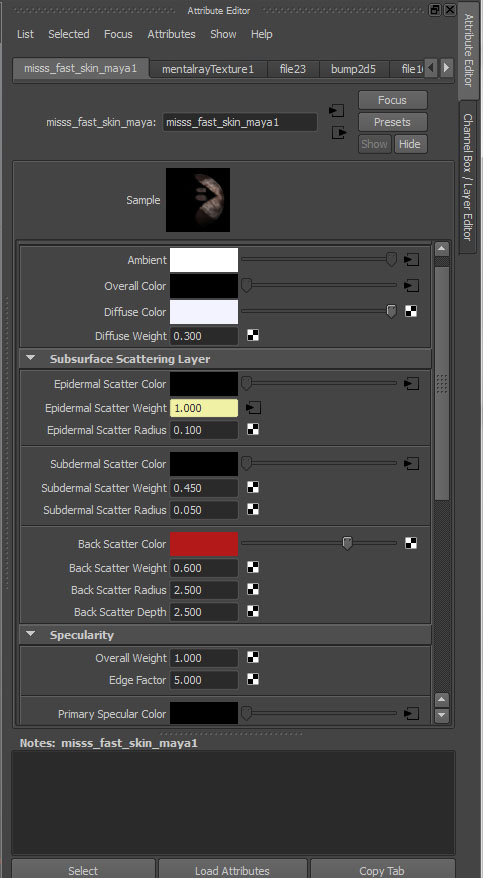
Task: Switch to the bump2d5 tab
Action: [x=353, y=69]
